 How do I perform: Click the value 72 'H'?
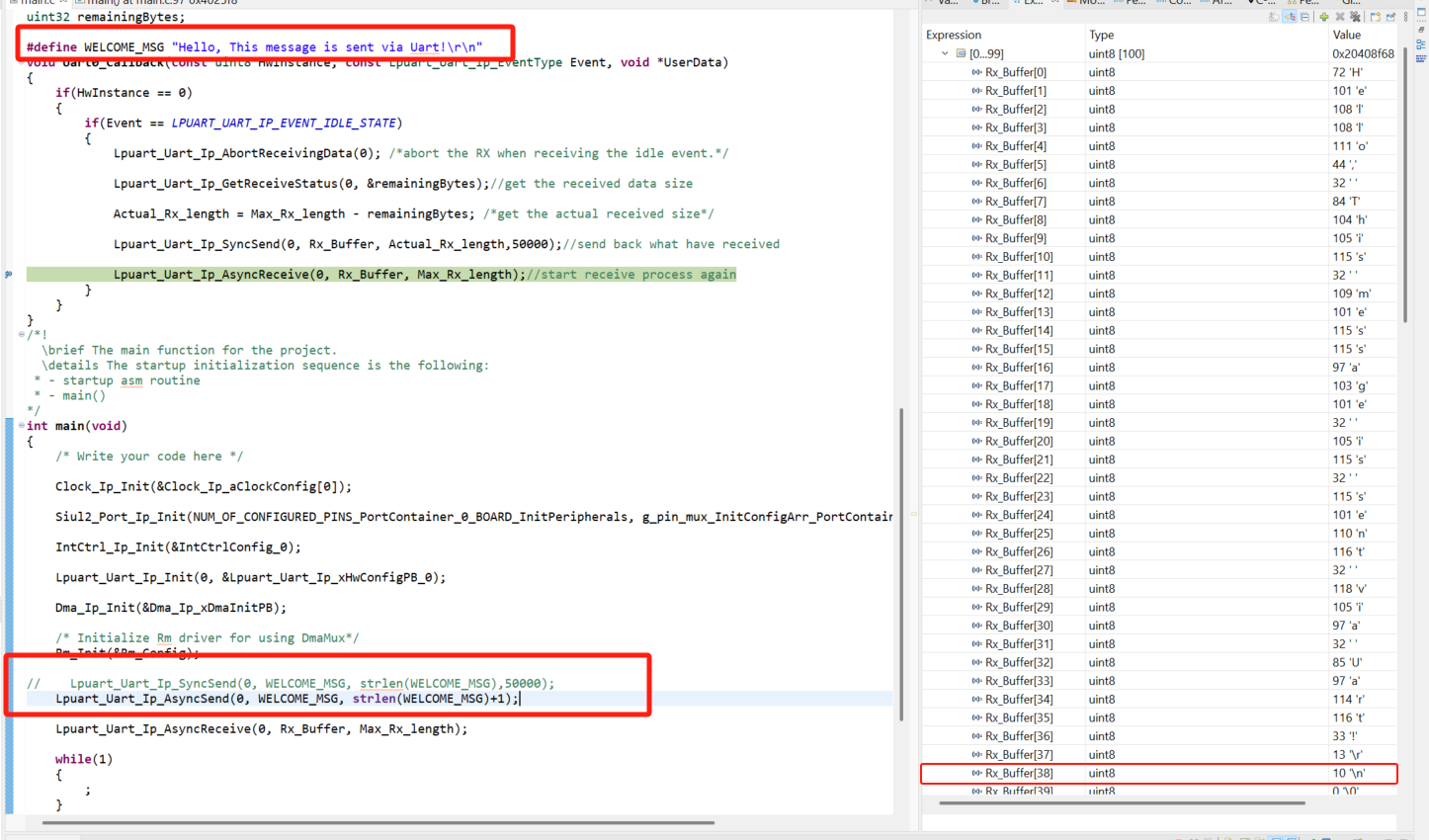coord(1347,72)
